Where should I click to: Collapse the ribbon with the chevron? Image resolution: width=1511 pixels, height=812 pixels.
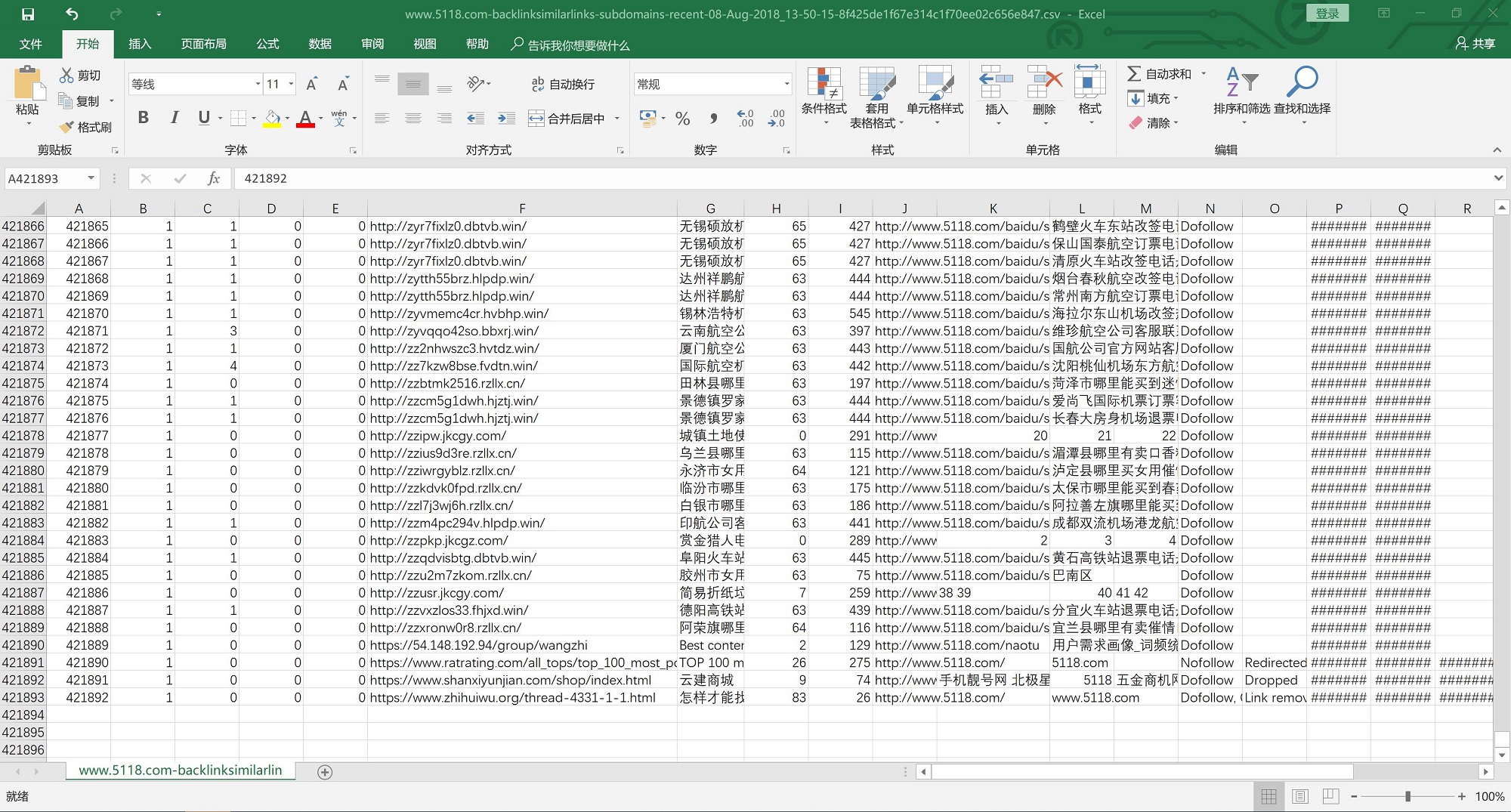[x=1497, y=150]
